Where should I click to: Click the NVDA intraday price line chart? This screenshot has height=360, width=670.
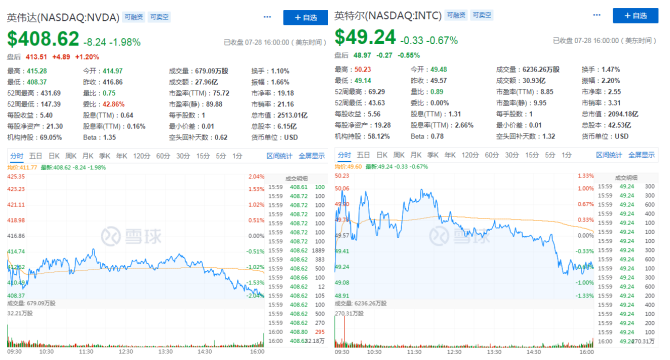[x=135, y=235]
